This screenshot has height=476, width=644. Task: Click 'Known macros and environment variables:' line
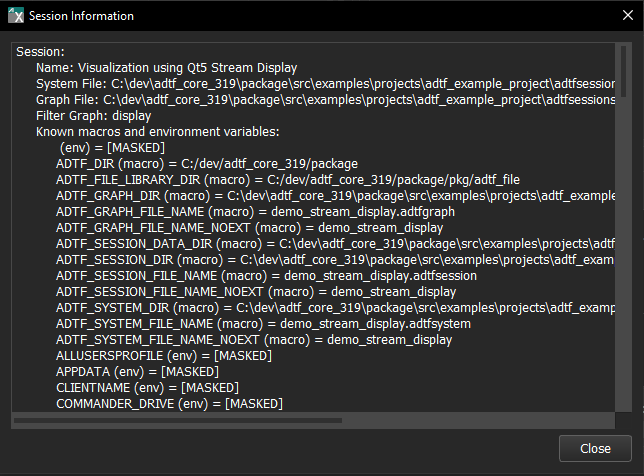(158, 132)
